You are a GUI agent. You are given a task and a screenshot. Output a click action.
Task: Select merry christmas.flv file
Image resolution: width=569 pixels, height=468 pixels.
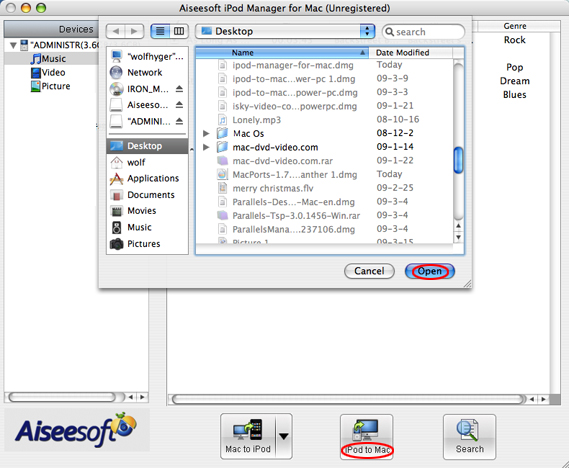click(x=324, y=188)
